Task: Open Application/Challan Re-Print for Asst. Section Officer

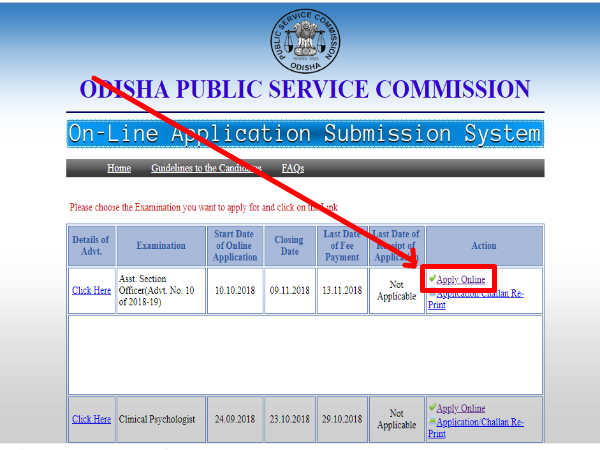Action: [x=476, y=299]
